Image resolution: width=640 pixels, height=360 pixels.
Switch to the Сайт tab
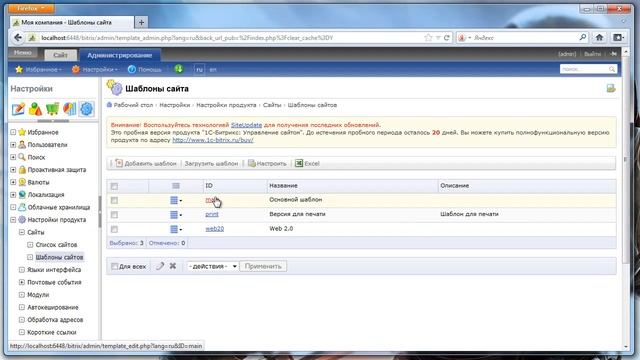click(60, 55)
